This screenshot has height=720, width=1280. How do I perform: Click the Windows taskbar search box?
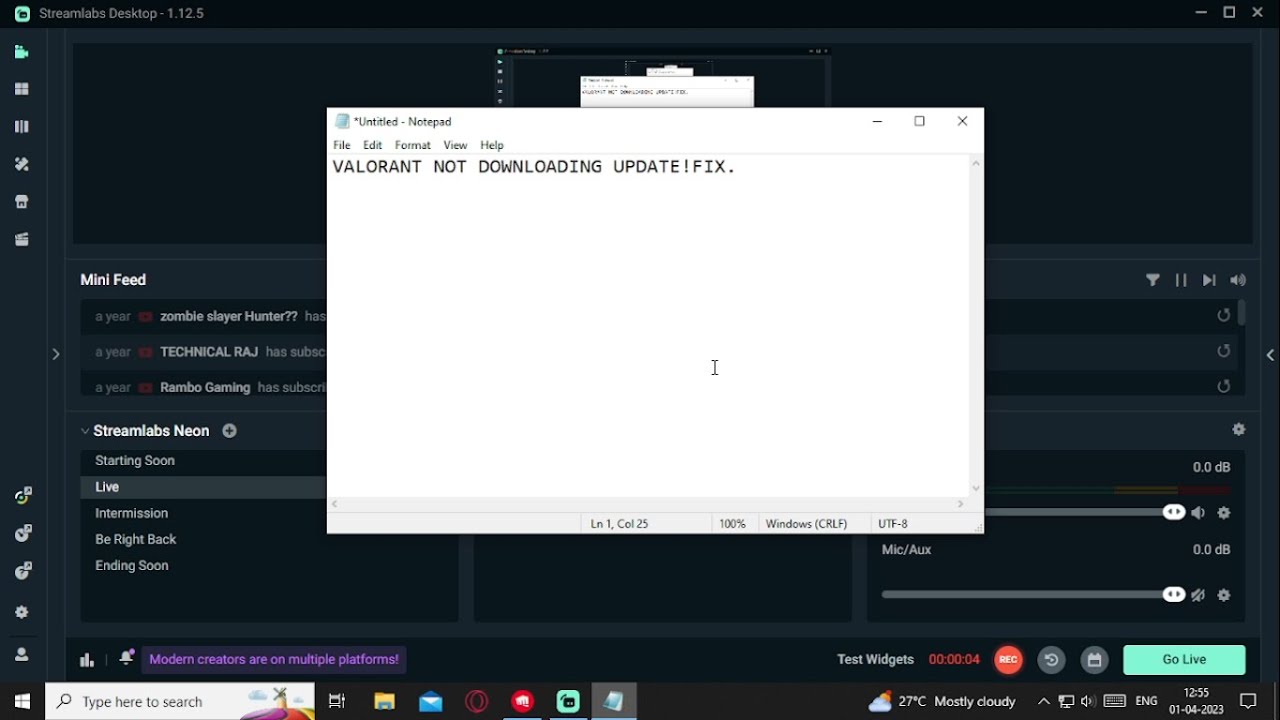point(180,701)
